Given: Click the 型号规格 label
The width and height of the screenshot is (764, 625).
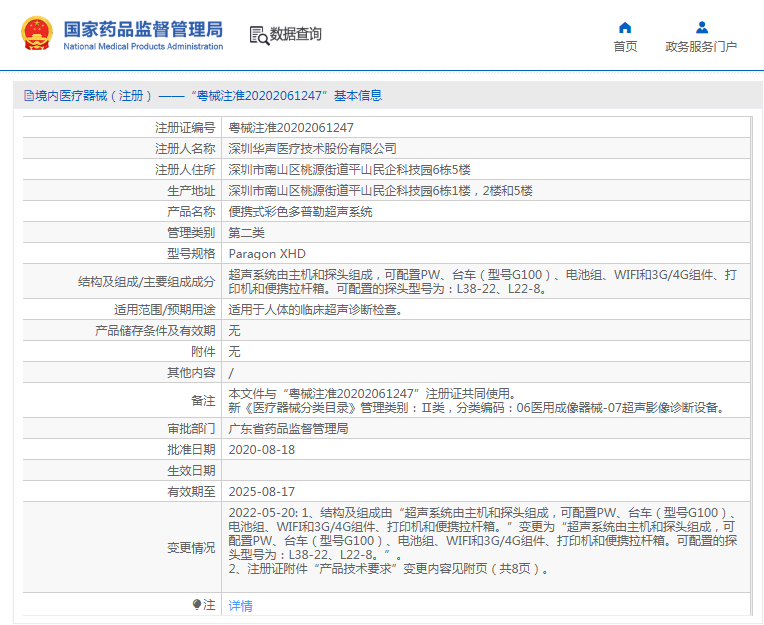Looking at the screenshot, I should pos(191,253).
